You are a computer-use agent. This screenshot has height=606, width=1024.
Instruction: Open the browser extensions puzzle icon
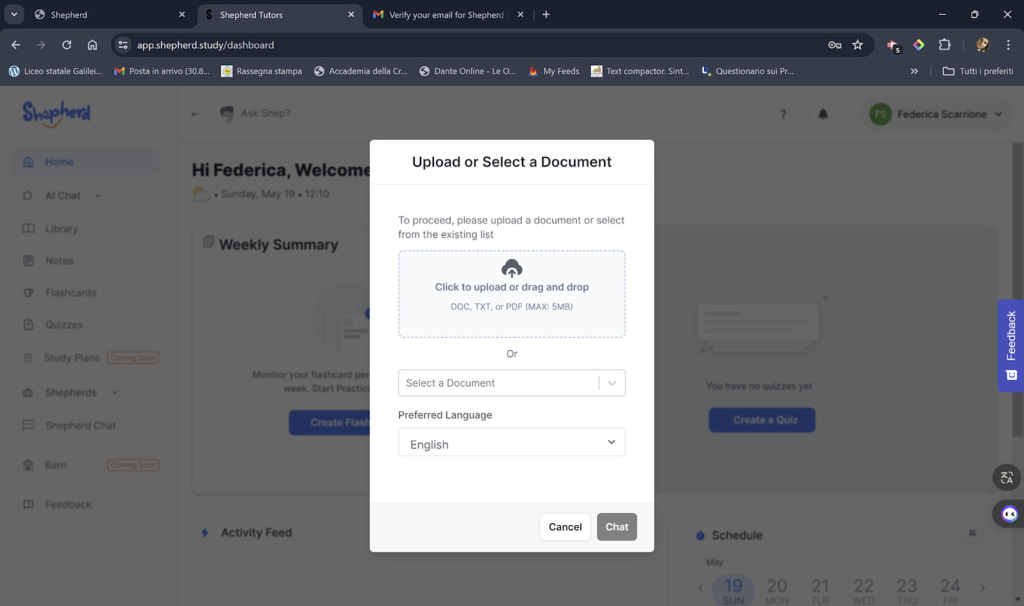point(944,45)
